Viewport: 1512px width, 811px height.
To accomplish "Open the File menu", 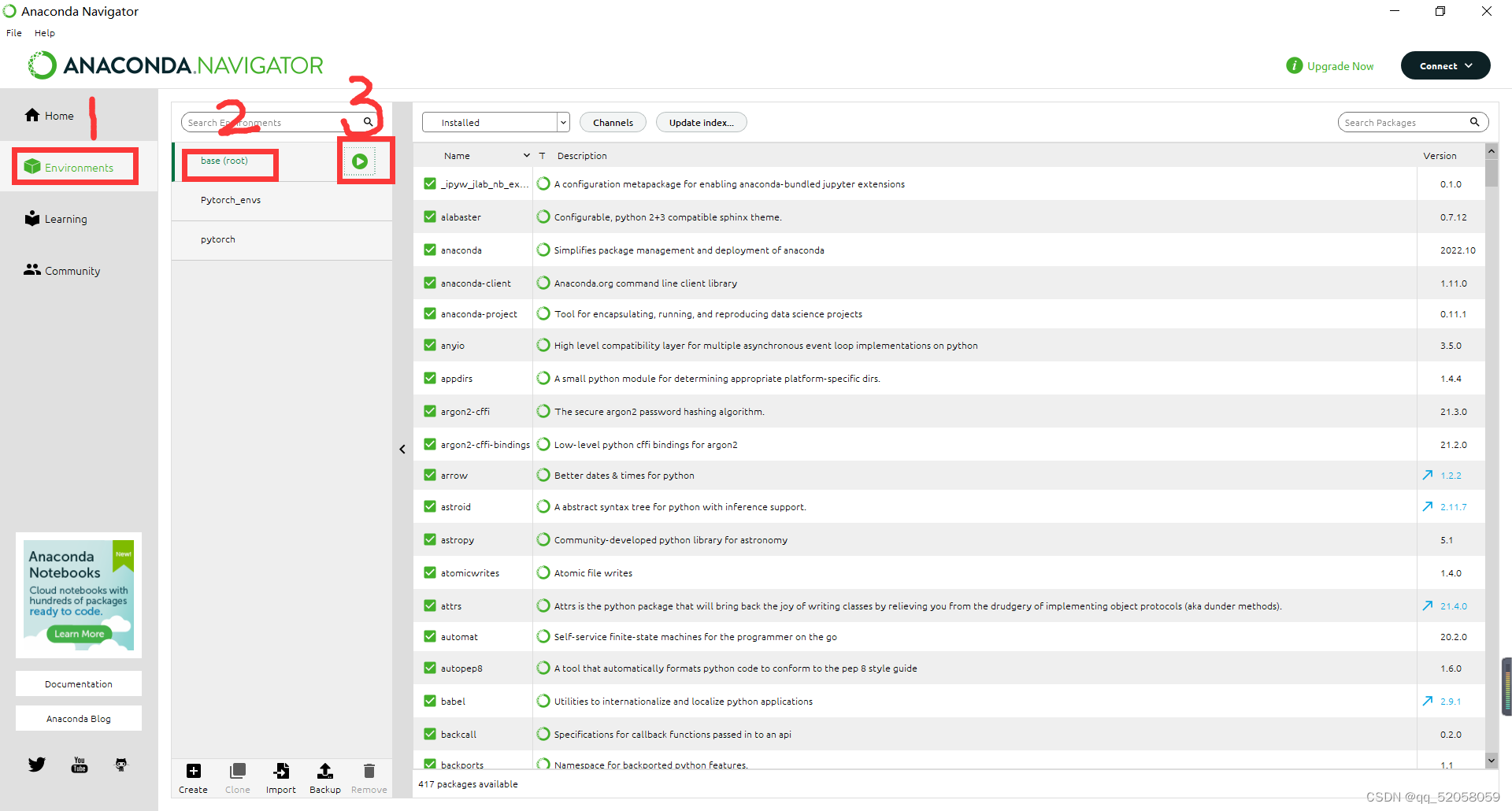I will (14, 33).
